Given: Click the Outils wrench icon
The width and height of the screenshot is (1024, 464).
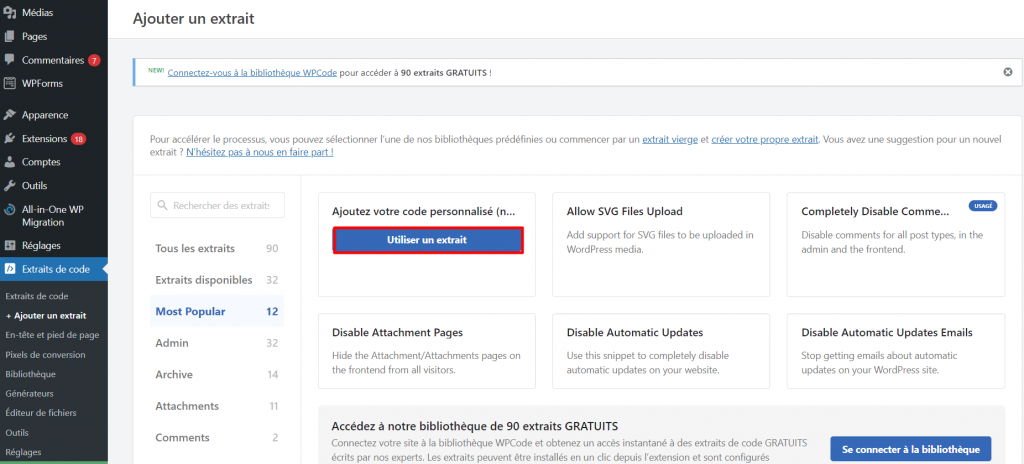Looking at the screenshot, I should coord(10,185).
